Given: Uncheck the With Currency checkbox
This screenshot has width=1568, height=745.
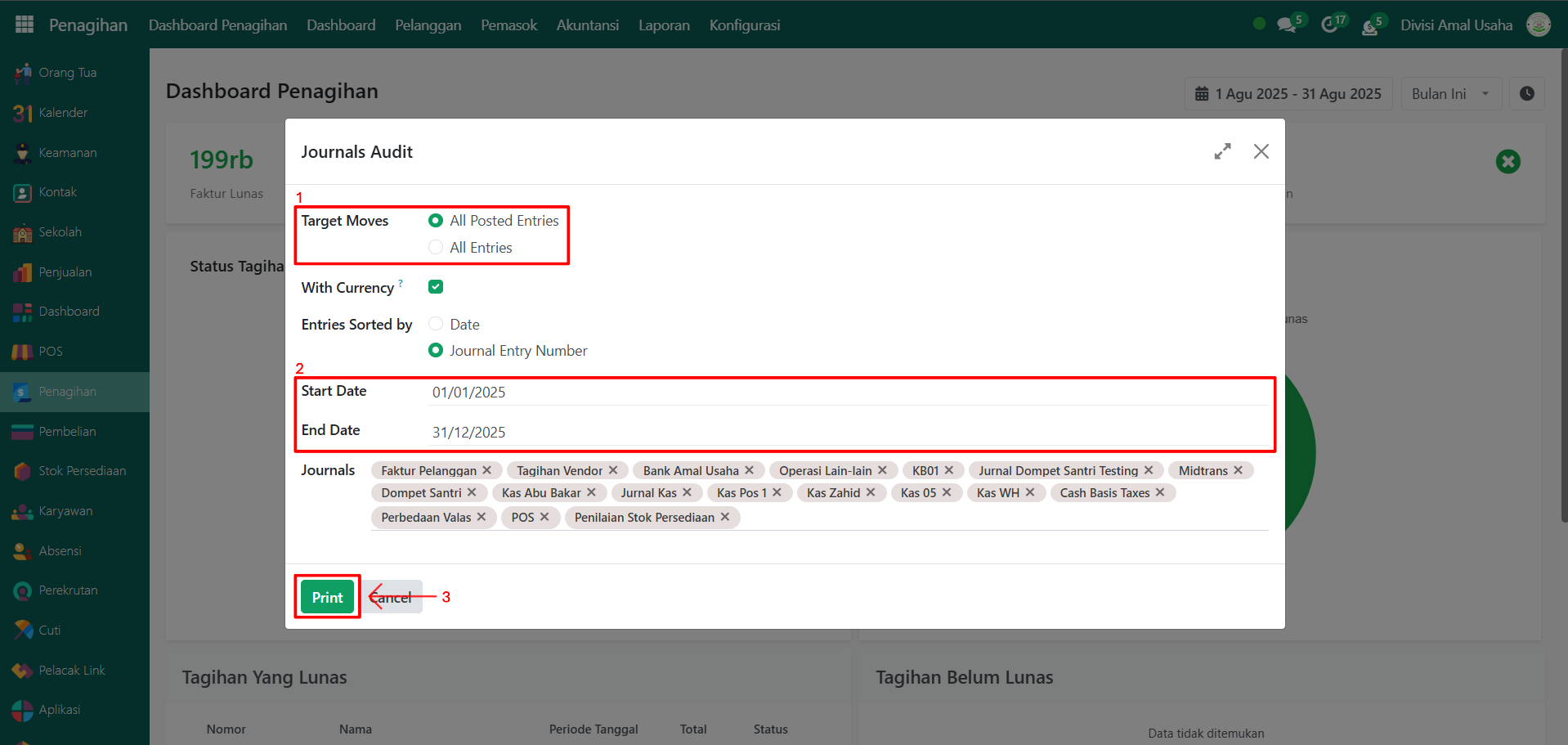Looking at the screenshot, I should point(436,287).
